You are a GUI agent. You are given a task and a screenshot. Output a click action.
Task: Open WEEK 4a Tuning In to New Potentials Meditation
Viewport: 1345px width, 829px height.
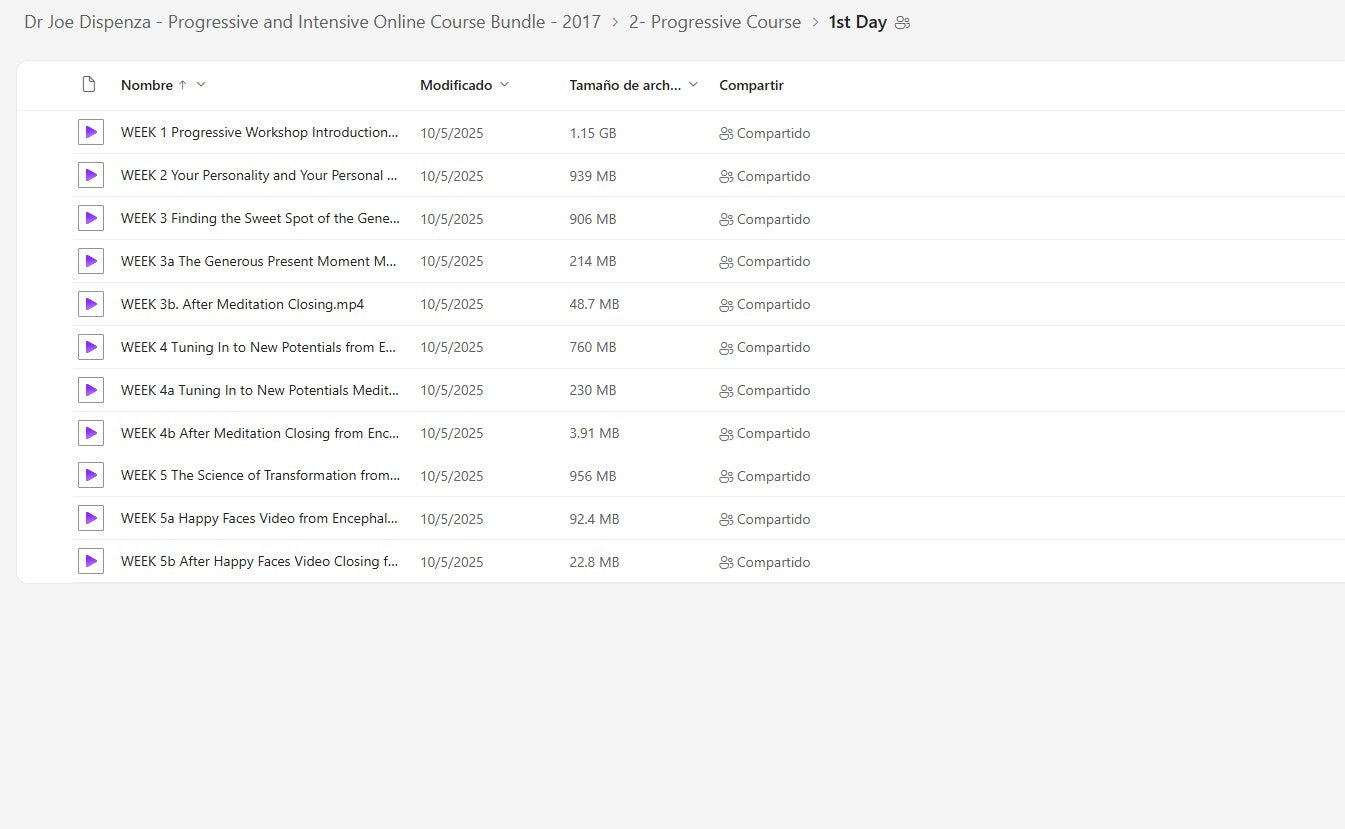coord(260,390)
